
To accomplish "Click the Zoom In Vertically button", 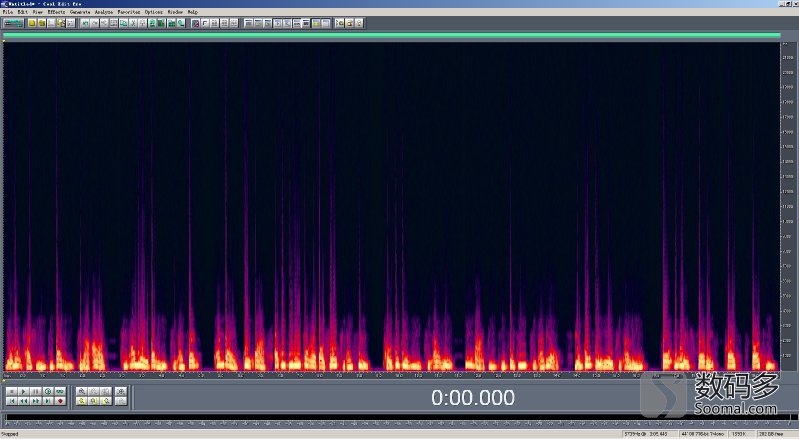I will click(x=121, y=391).
